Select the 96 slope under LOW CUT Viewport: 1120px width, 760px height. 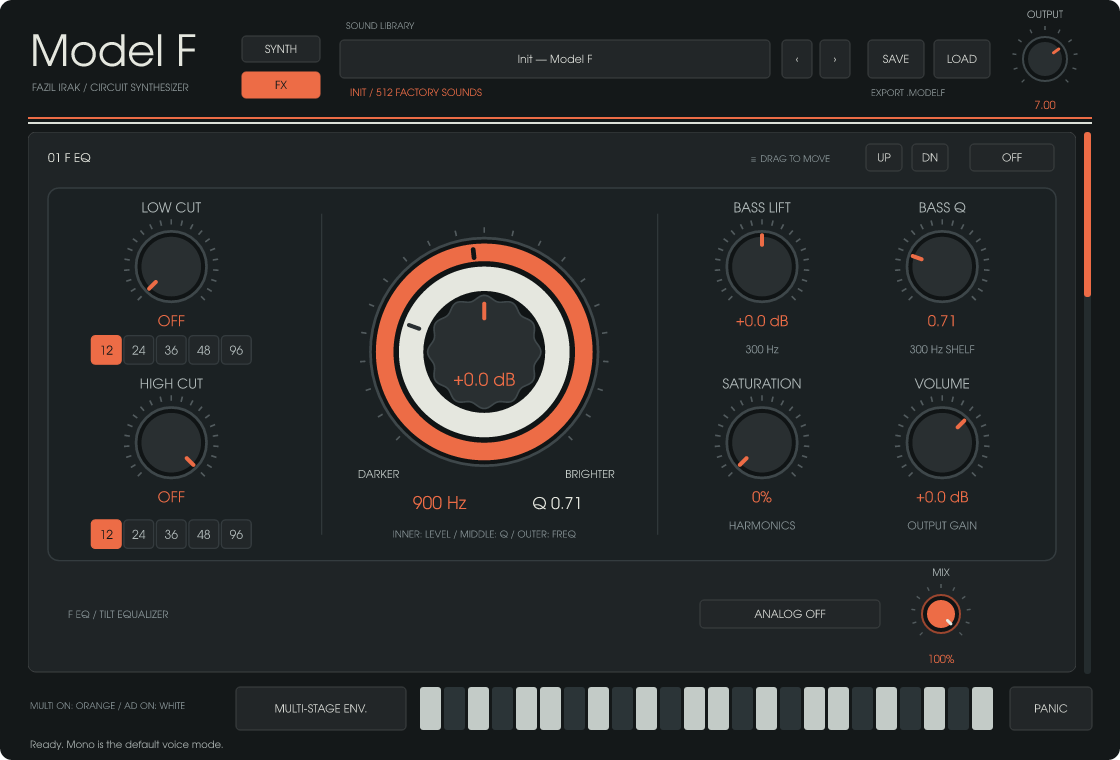point(236,350)
